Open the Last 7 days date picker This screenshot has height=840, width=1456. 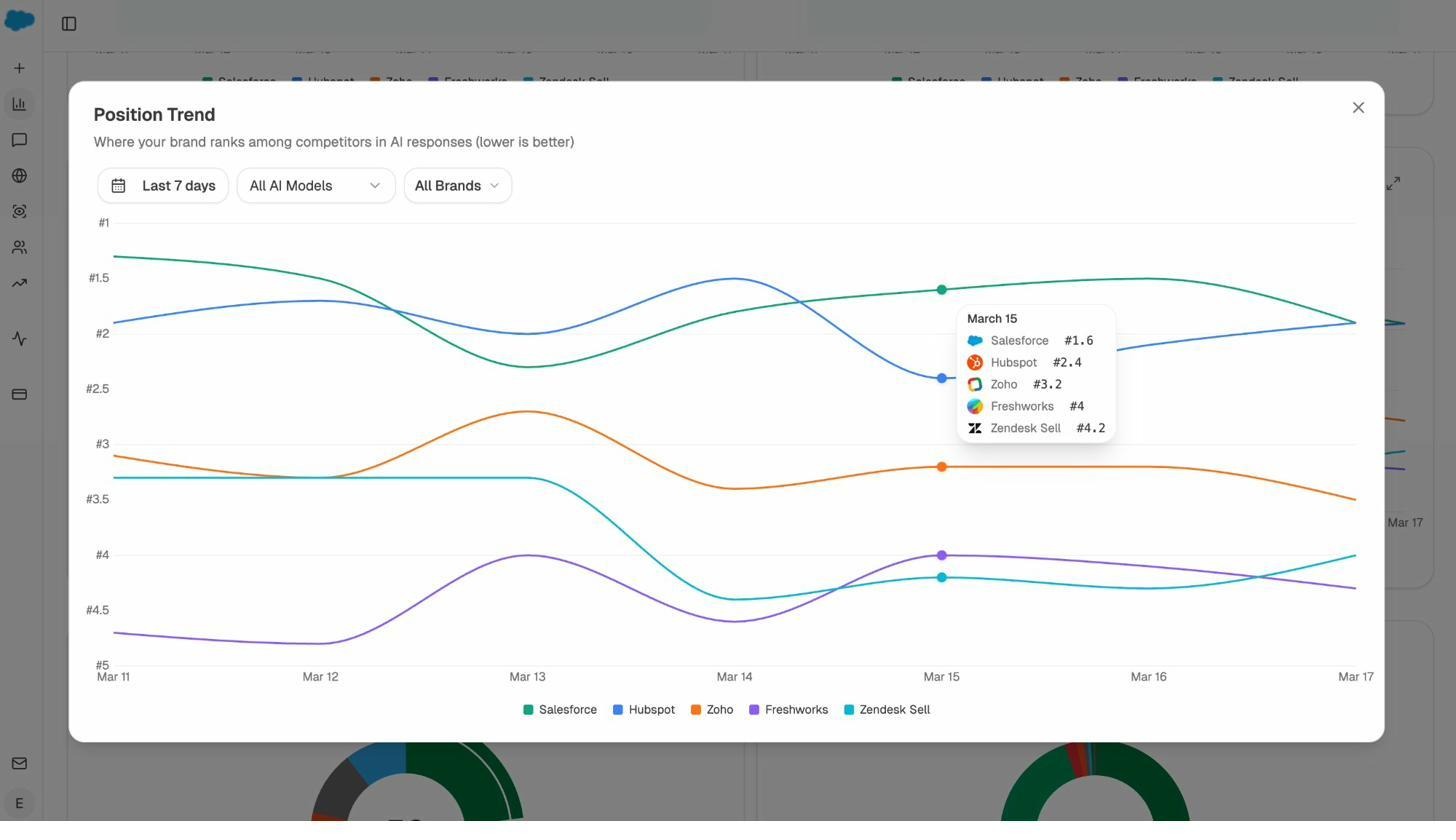pyautogui.click(x=163, y=185)
